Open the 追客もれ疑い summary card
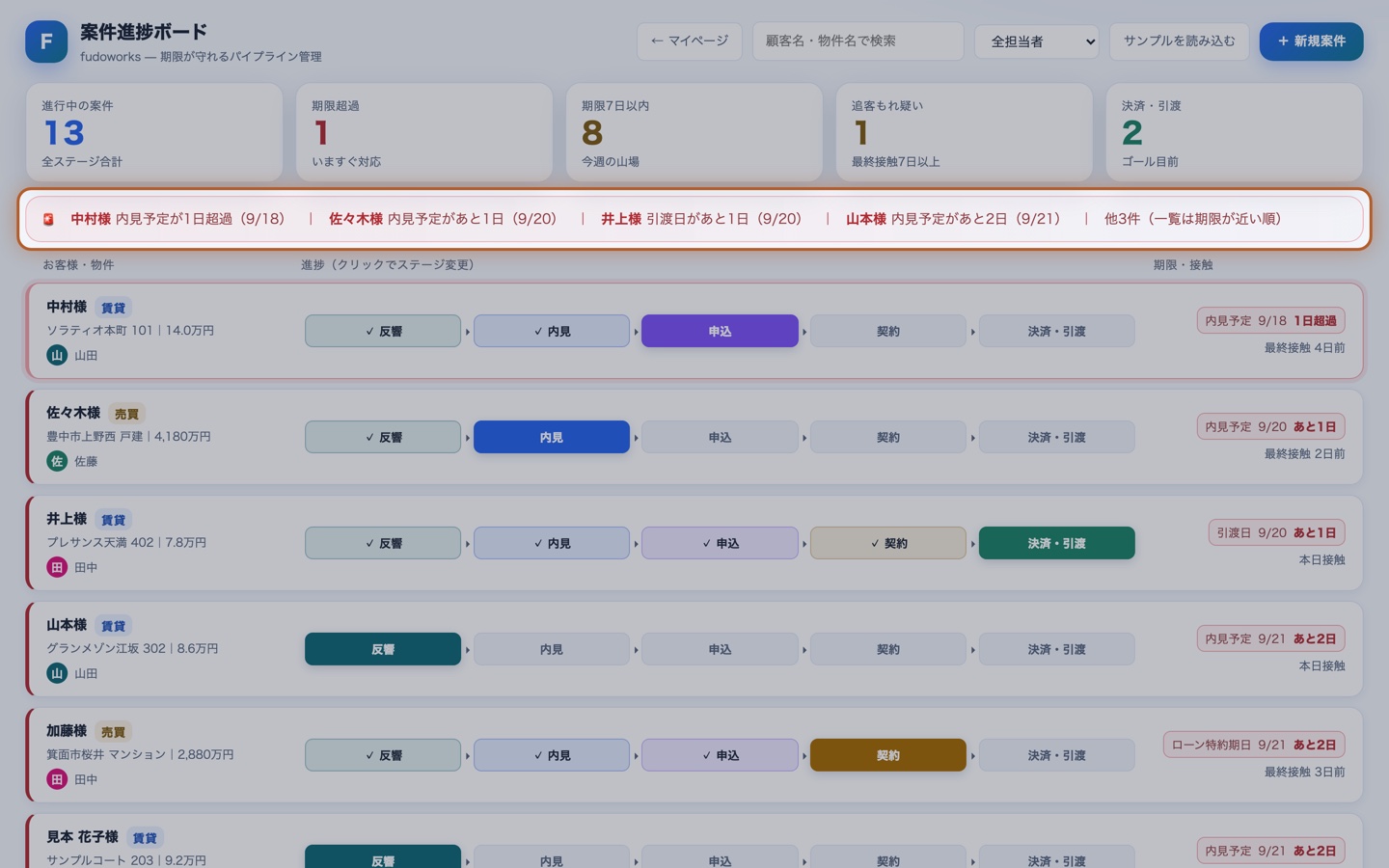 (965, 132)
